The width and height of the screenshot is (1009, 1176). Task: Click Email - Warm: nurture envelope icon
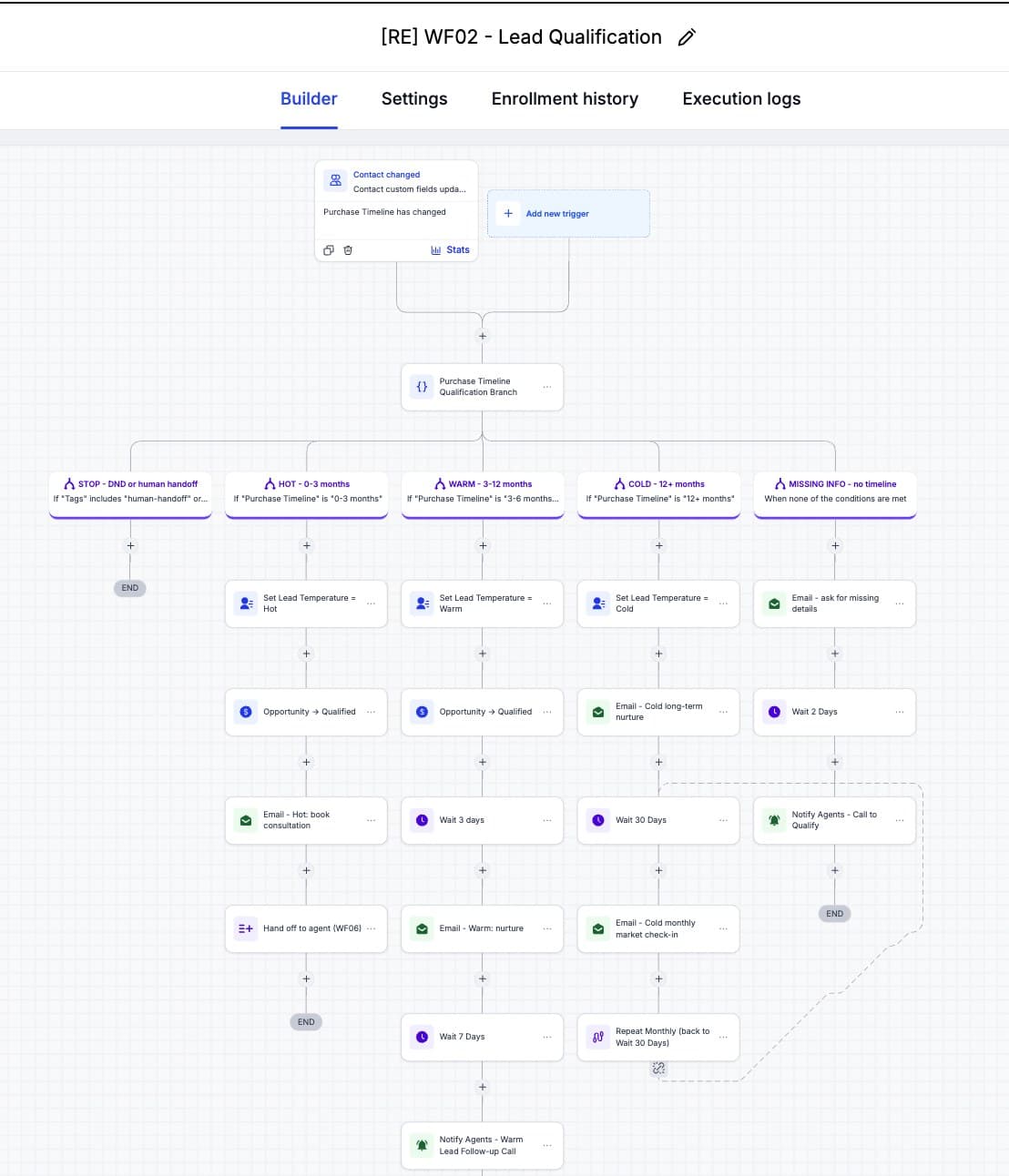422,928
